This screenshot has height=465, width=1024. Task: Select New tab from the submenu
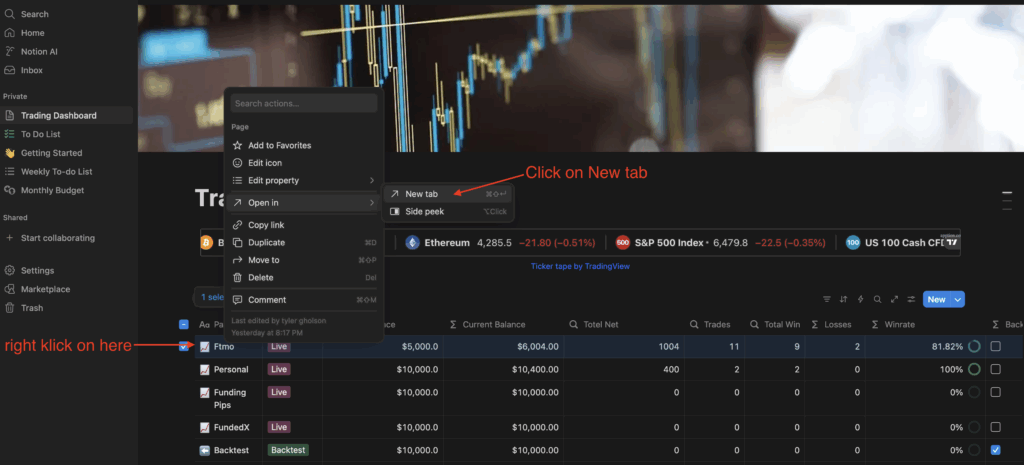(421, 194)
